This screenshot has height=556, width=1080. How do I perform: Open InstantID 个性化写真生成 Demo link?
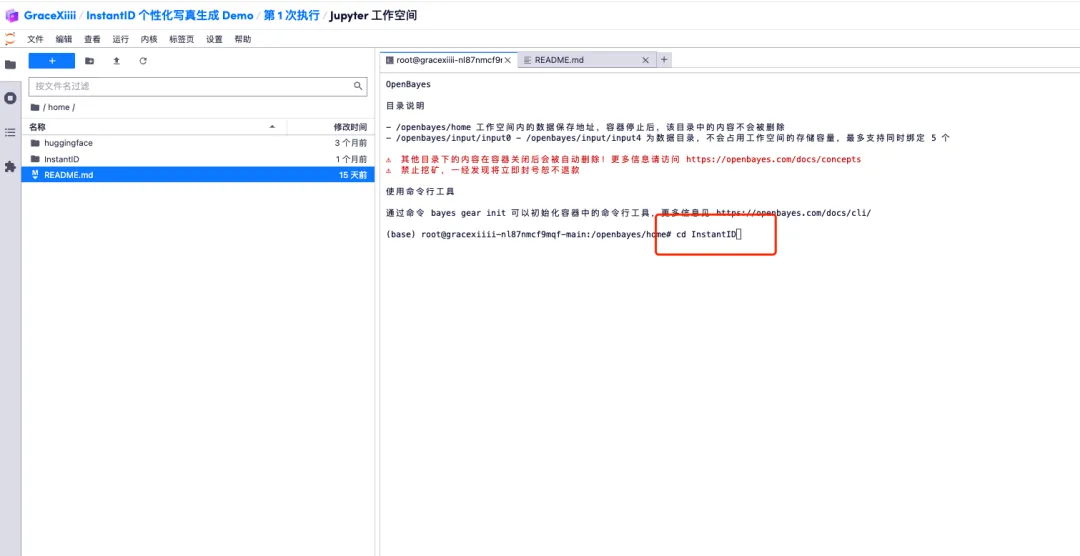(x=169, y=15)
